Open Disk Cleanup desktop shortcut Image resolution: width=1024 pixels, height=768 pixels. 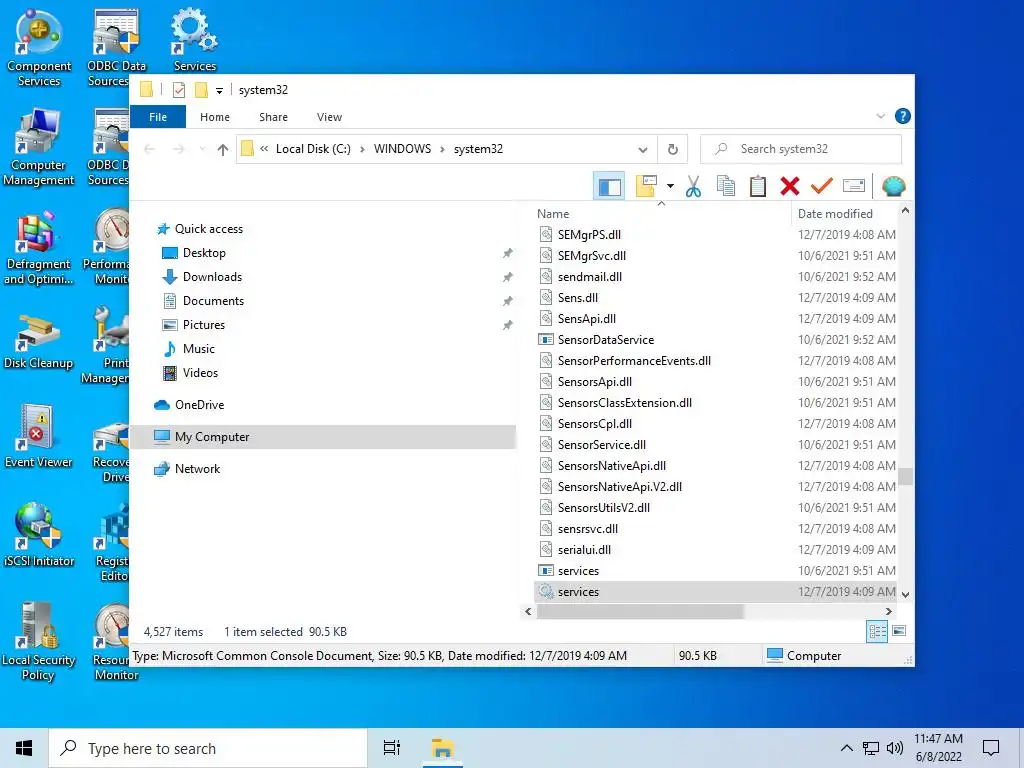click(39, 341)
